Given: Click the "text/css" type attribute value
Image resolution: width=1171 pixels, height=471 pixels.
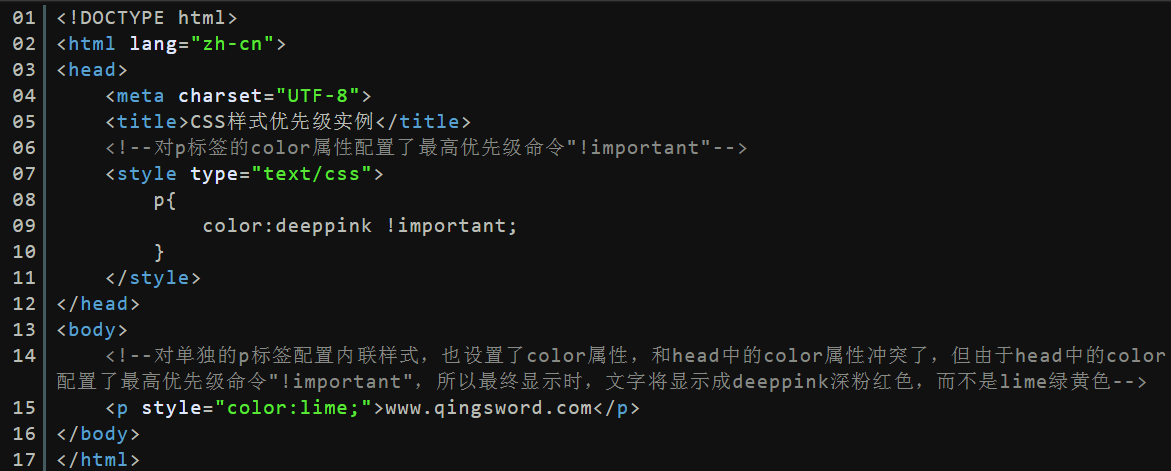Looking at the screenshot, I should click(311, 174).
